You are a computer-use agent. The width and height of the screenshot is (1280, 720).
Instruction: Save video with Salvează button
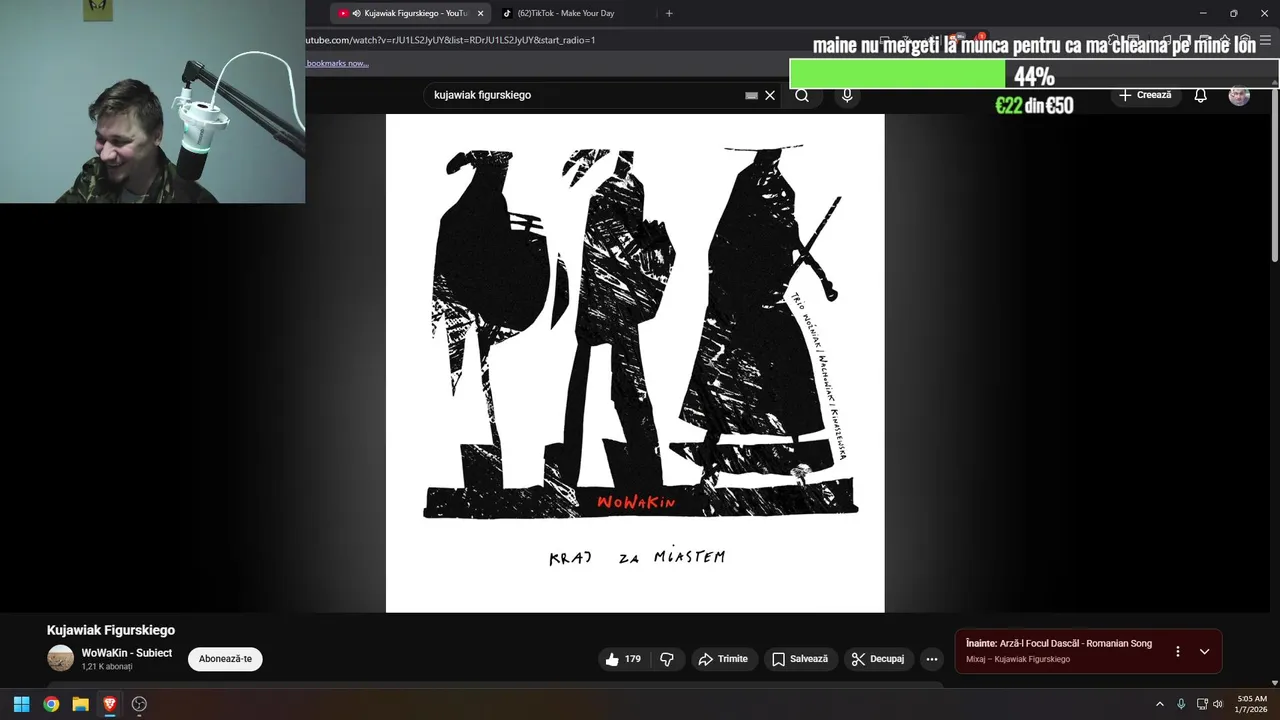pyautogui.click(x=800, y=659)
